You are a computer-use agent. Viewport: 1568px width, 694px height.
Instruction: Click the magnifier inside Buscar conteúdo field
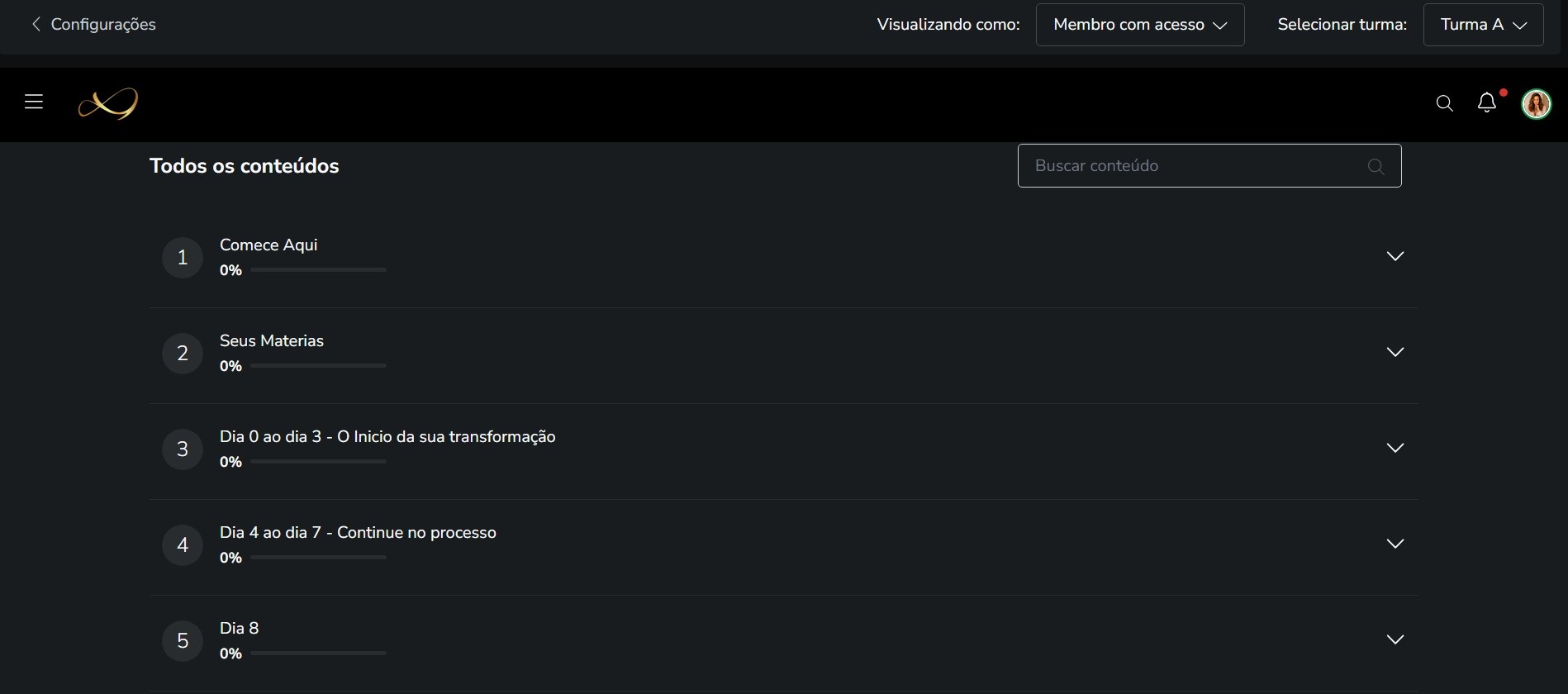click(x=1376, y=166)
